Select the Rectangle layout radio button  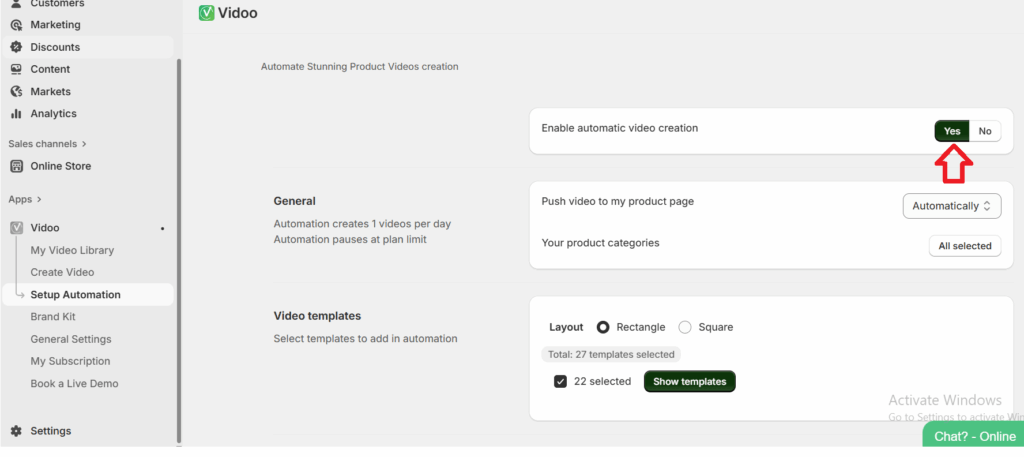(603, 327)
